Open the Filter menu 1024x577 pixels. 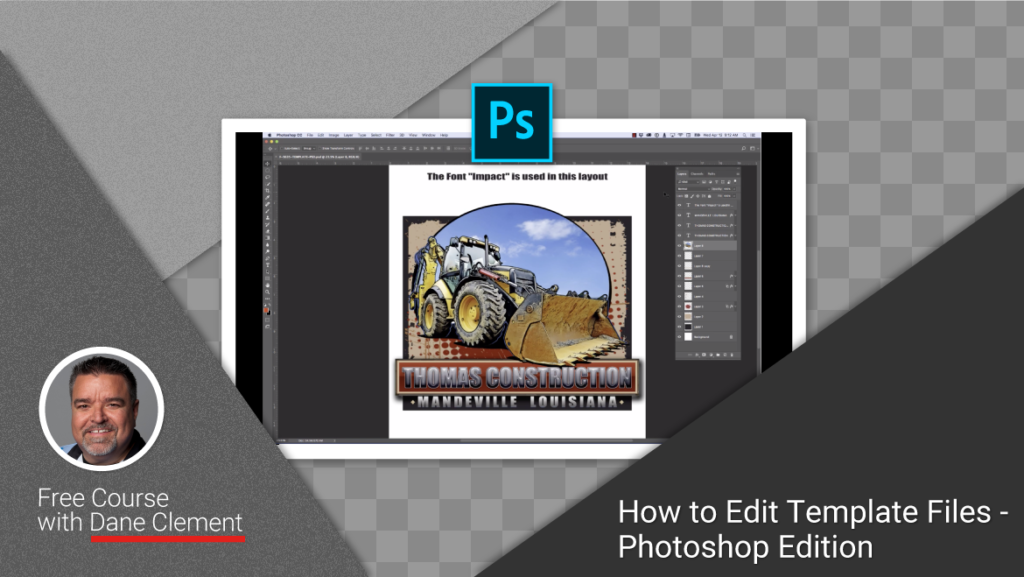[x=390, y=136]
